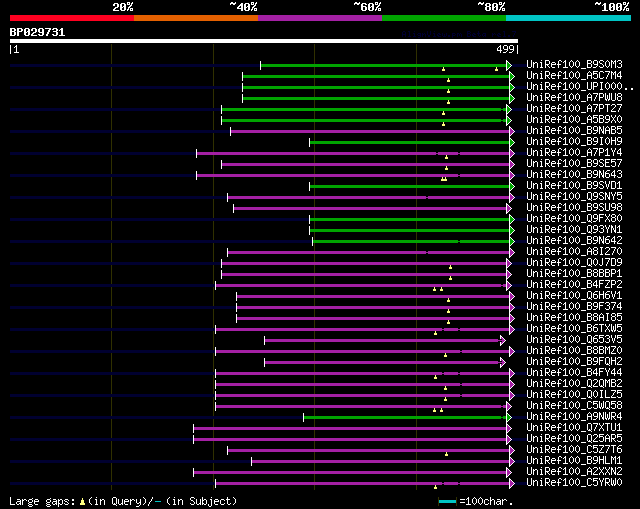
Task: Click the cyan 100char scale bar in legend
Action: point(447,501)
